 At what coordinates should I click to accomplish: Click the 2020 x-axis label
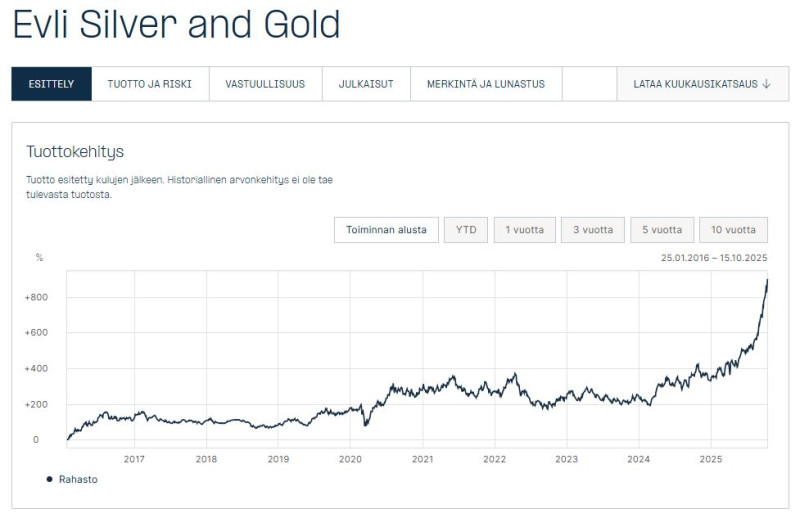[350, 460]
